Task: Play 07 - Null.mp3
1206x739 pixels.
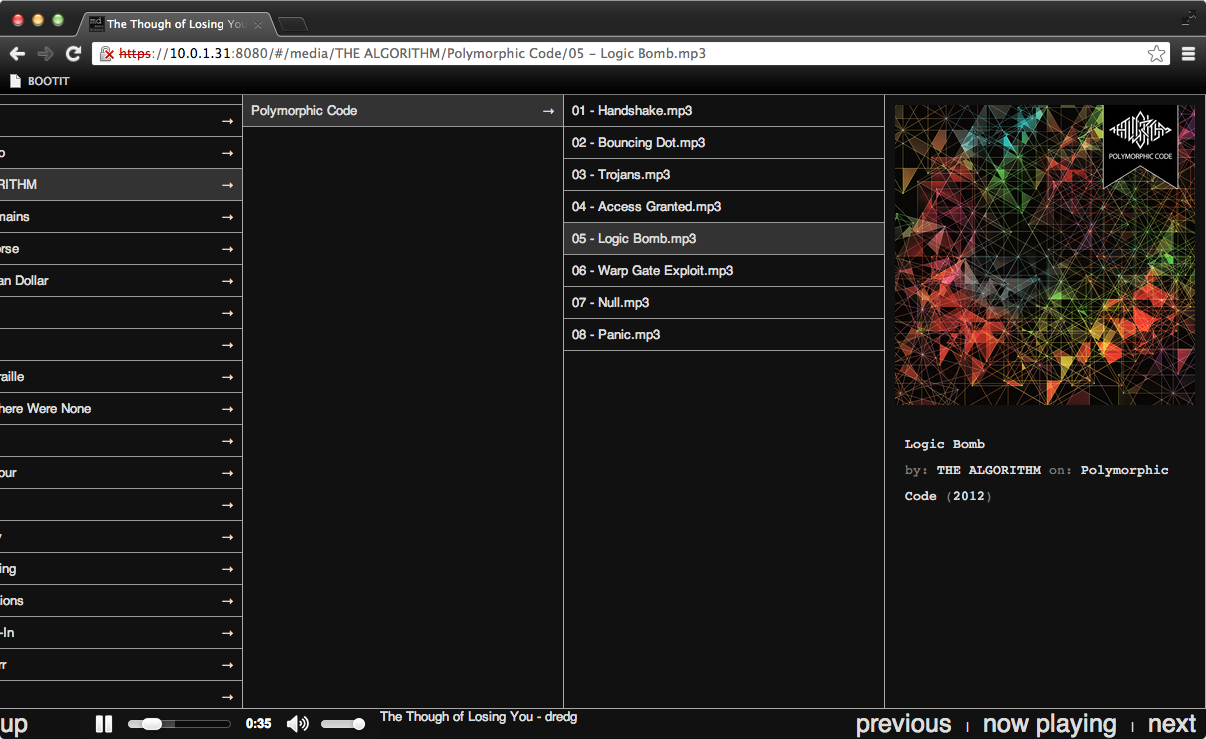Action: (724, 303)
